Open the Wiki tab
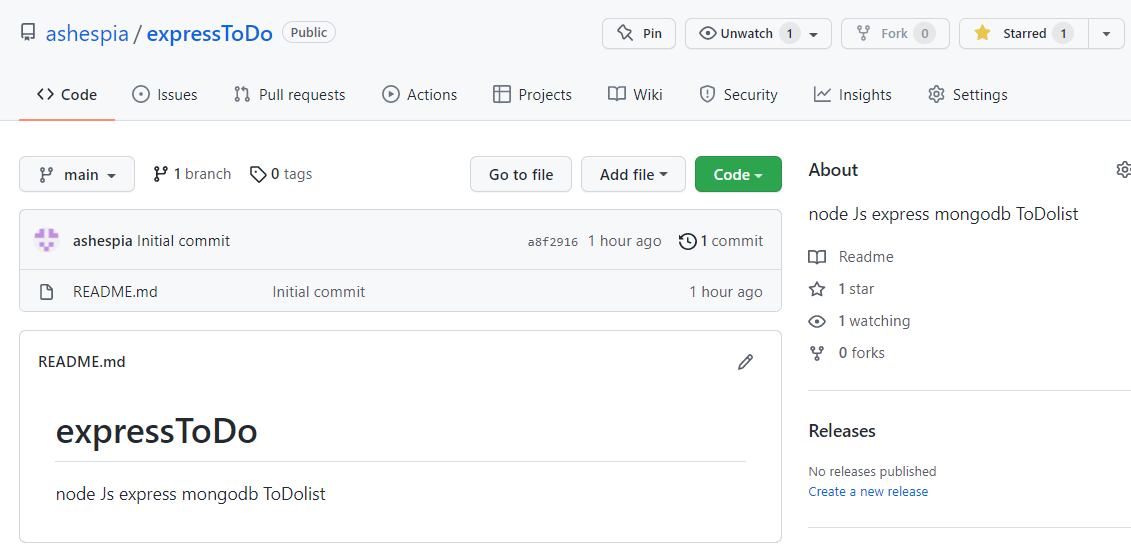The image size is (1131, 554). [x=635, y=94]
